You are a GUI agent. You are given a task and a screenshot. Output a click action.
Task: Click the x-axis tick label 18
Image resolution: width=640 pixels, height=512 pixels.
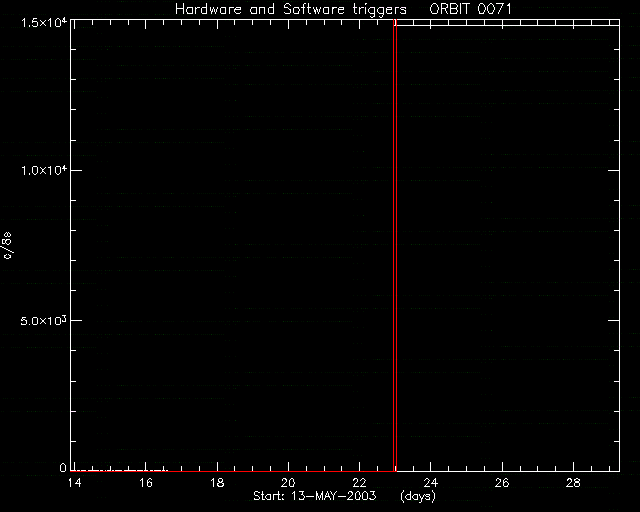click(217, 483)
